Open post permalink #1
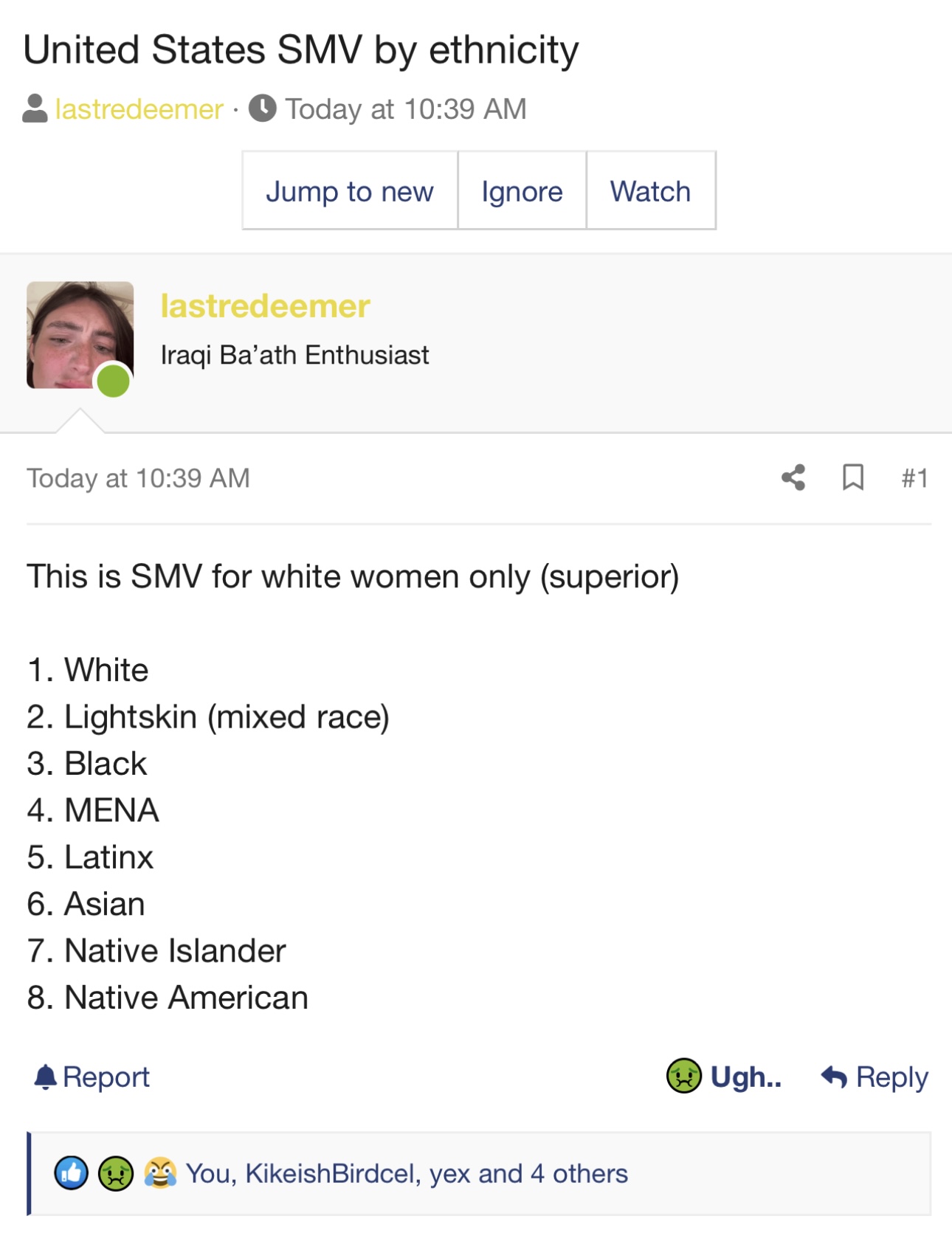 (914, 478)
